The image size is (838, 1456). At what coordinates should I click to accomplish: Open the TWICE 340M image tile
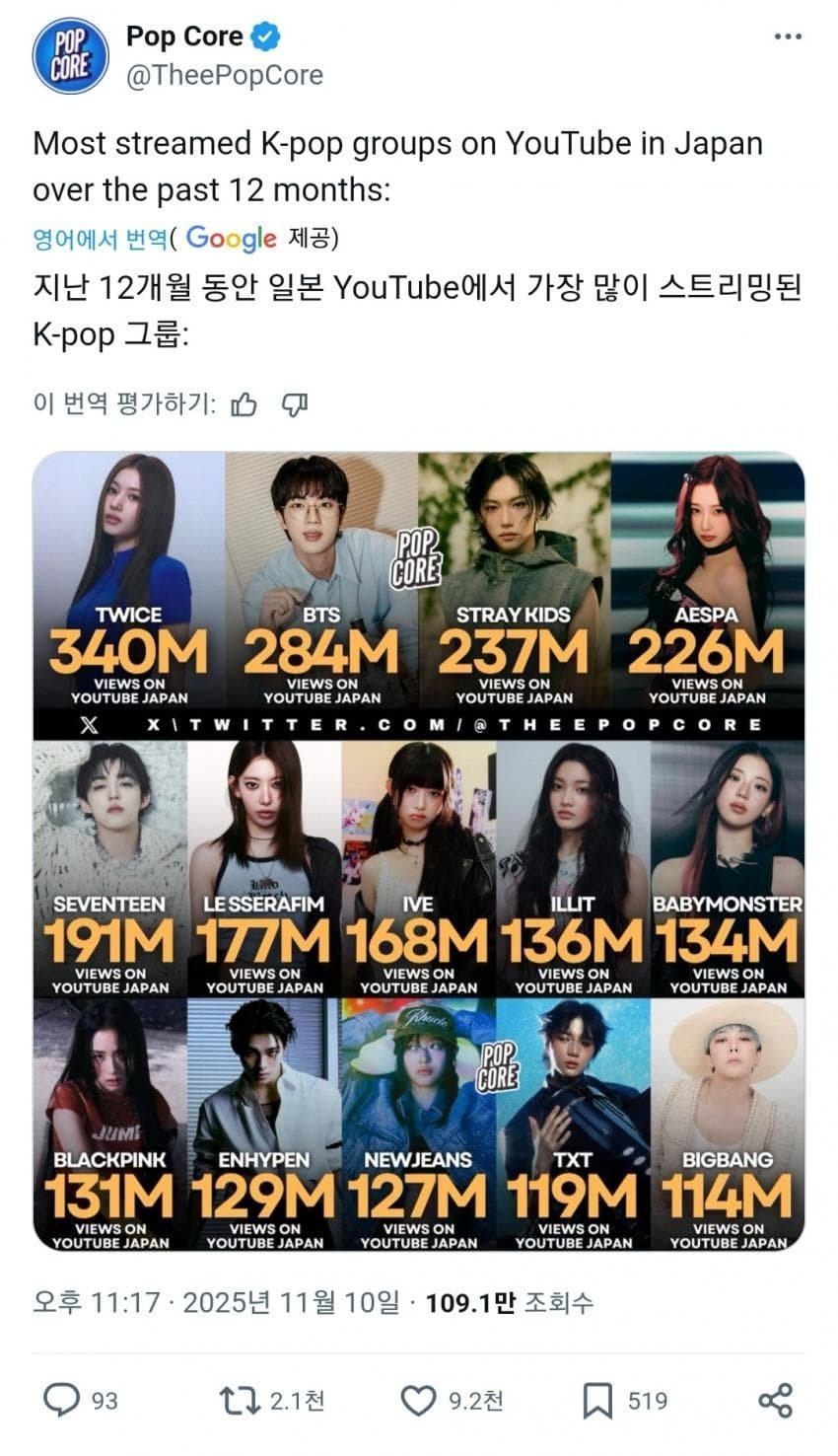click(128, 581)
